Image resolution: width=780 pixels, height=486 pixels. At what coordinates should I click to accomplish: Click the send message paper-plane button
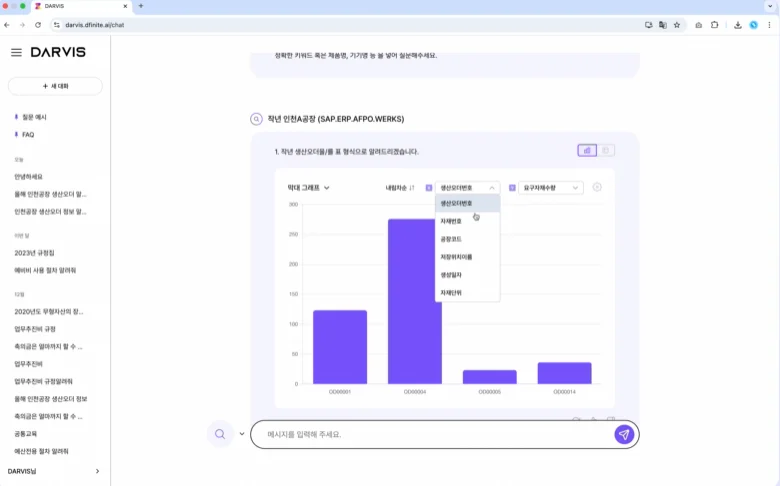coord(624,434)
